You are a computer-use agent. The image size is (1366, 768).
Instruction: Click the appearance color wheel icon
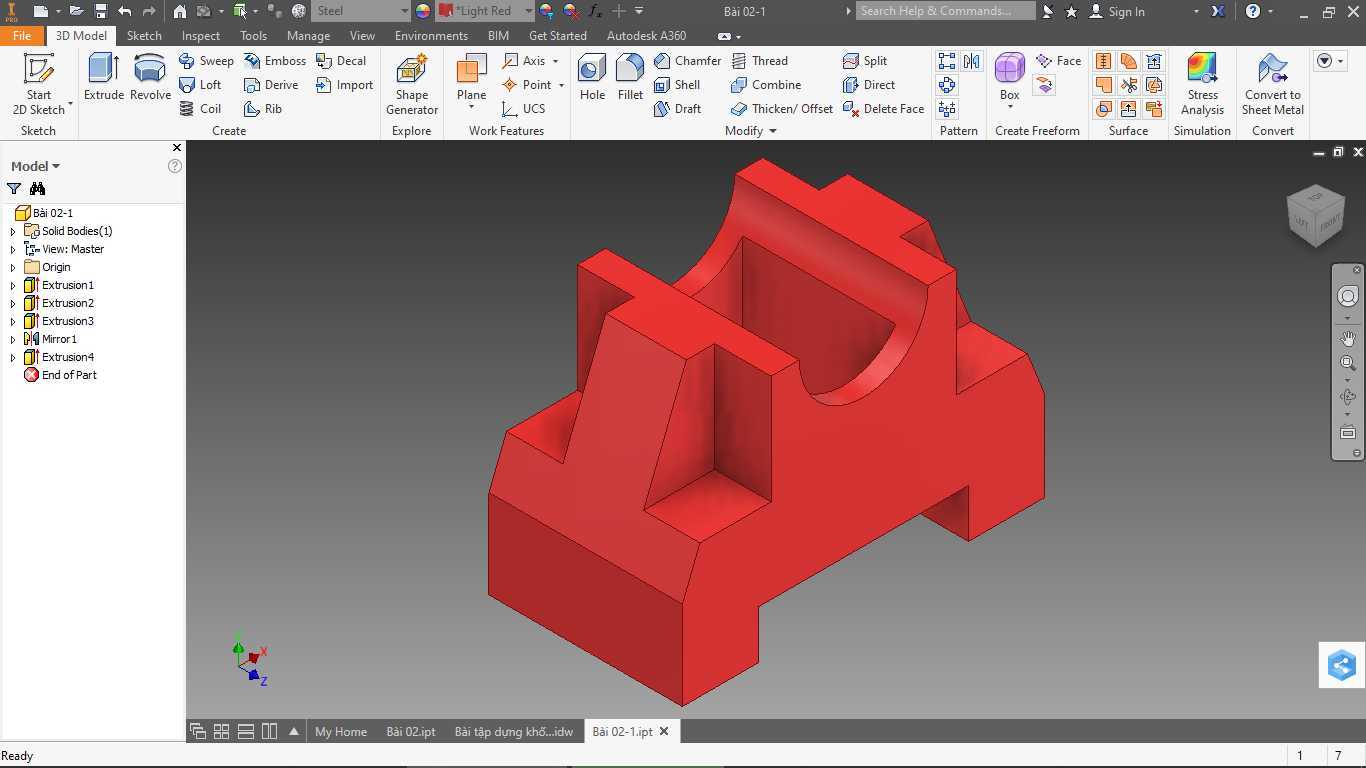tap(423, 11)
